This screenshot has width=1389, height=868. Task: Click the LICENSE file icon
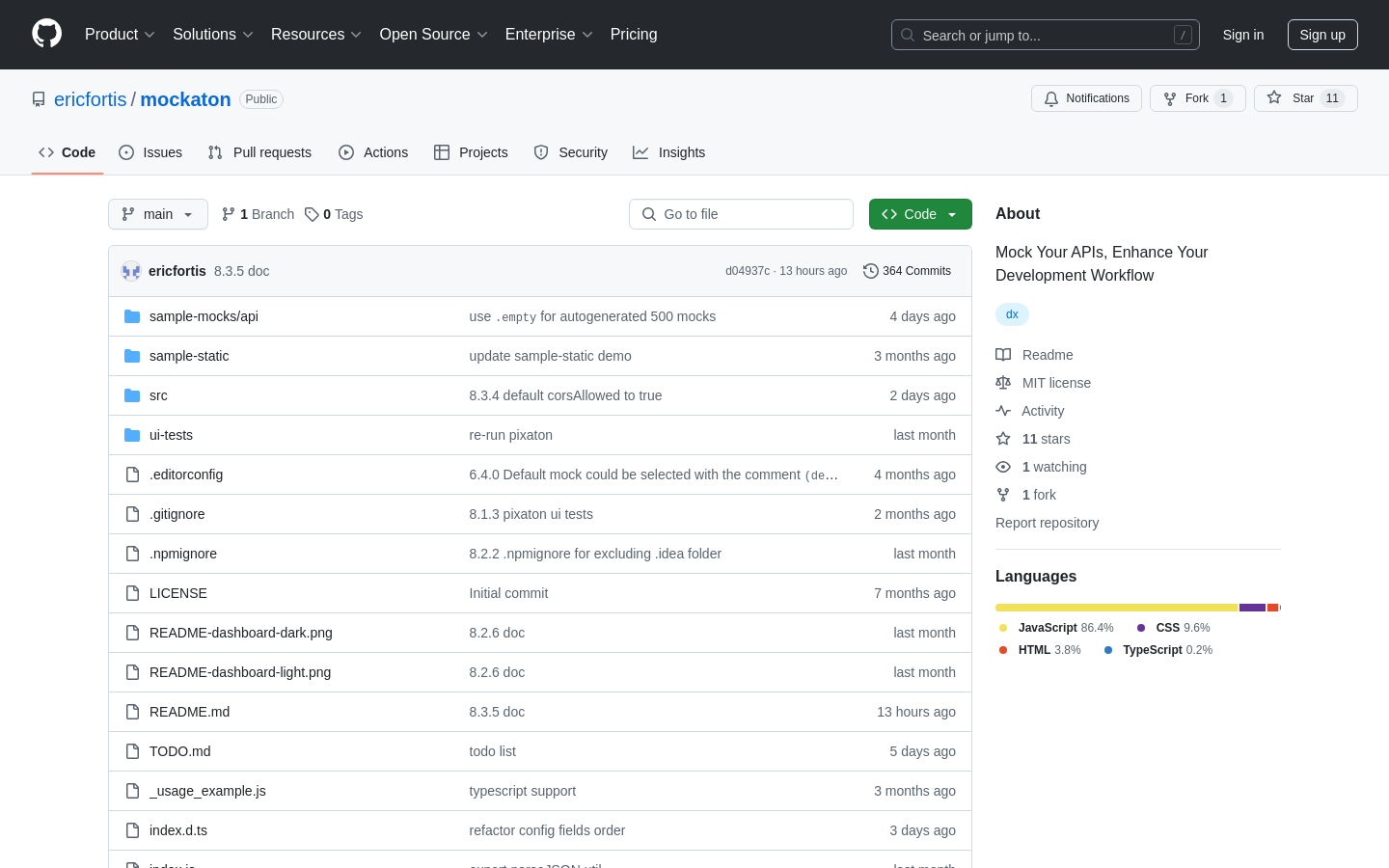point(132,593)
